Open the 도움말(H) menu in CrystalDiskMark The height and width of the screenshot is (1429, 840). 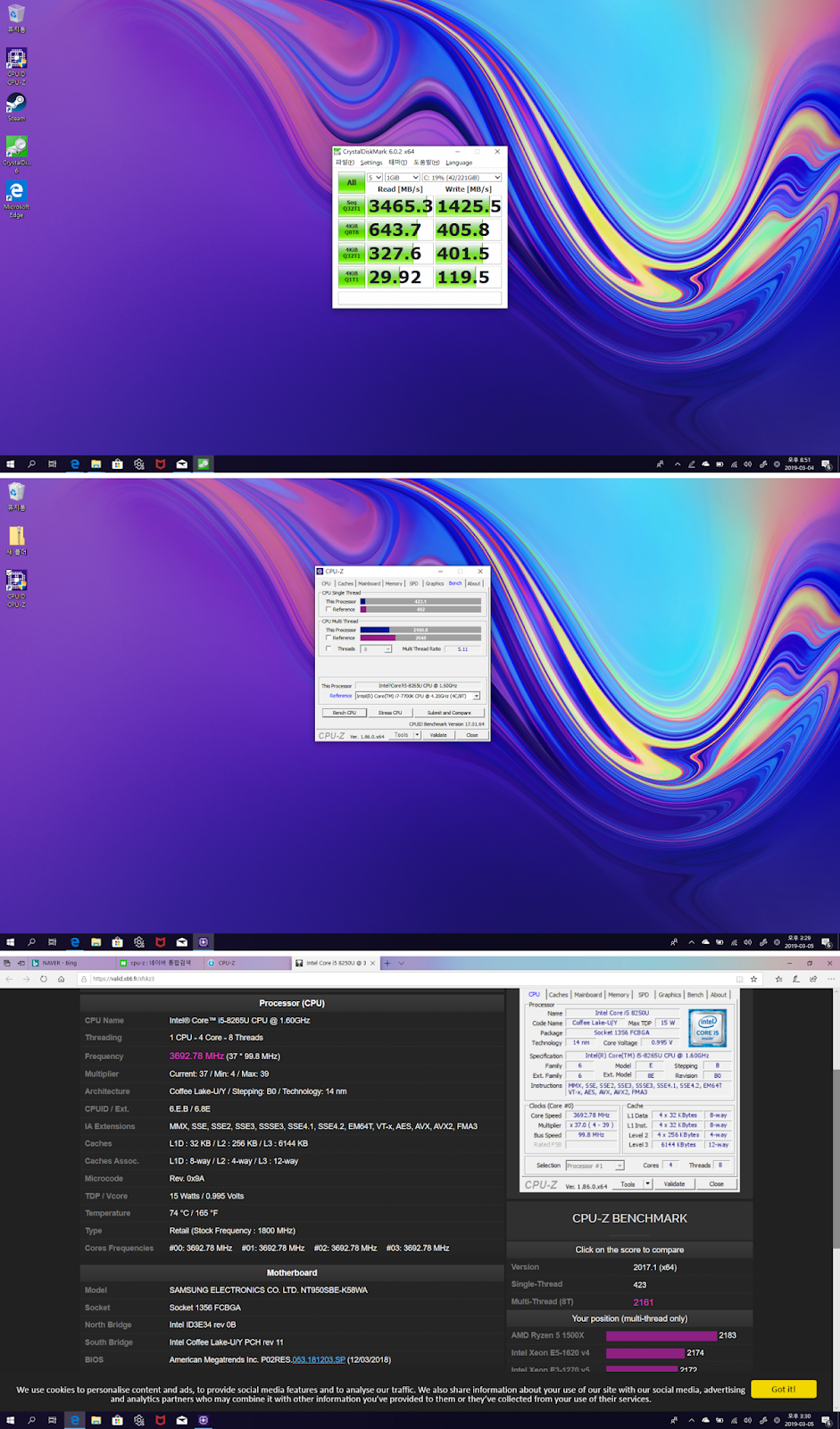pos(427,163)
